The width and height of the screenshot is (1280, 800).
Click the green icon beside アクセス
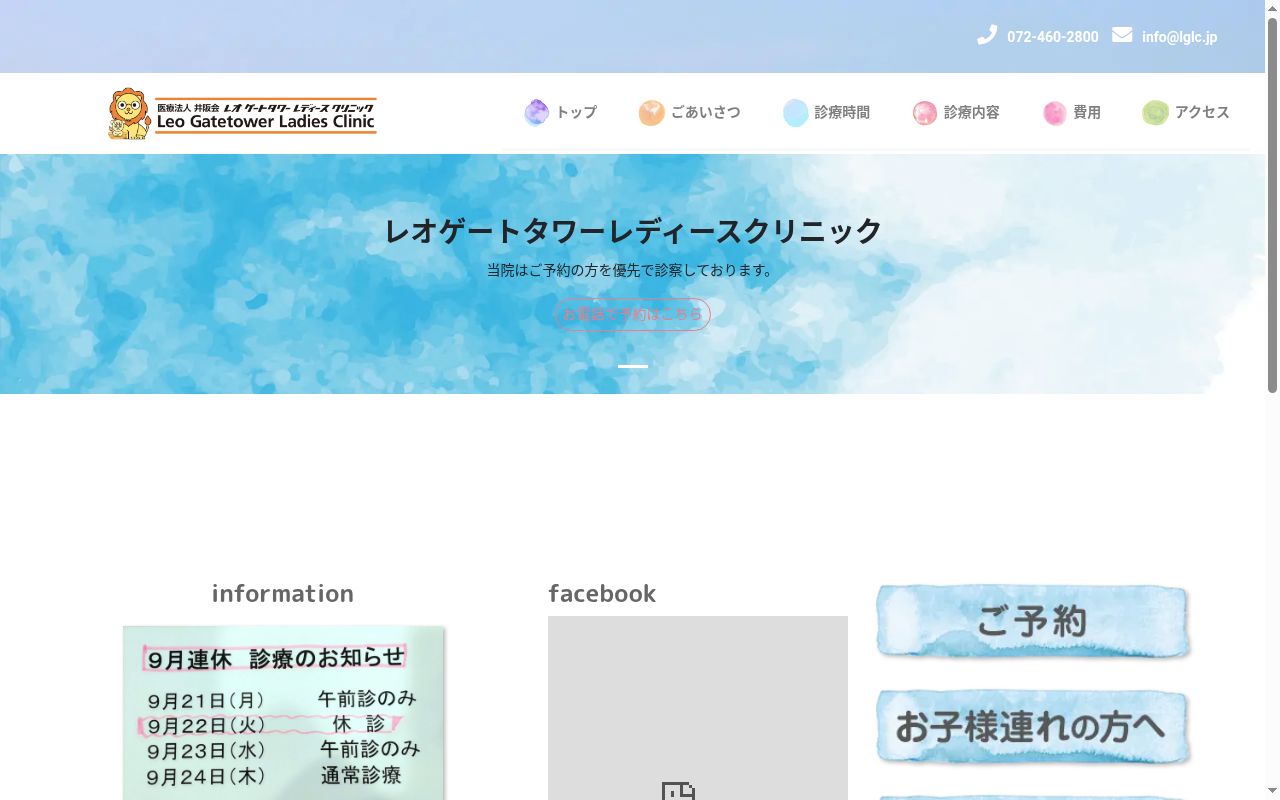[1156, 113]
